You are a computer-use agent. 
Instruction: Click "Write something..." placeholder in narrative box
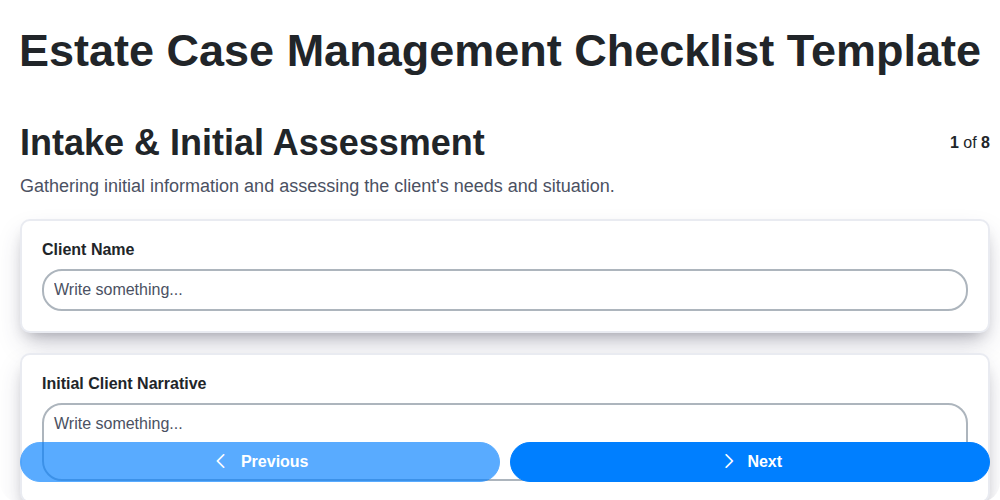pos(118,424)
